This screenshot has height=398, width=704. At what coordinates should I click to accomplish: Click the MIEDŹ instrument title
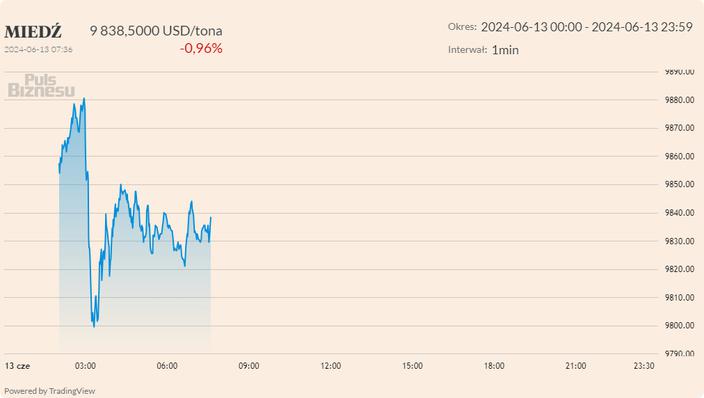pos(33,32)
